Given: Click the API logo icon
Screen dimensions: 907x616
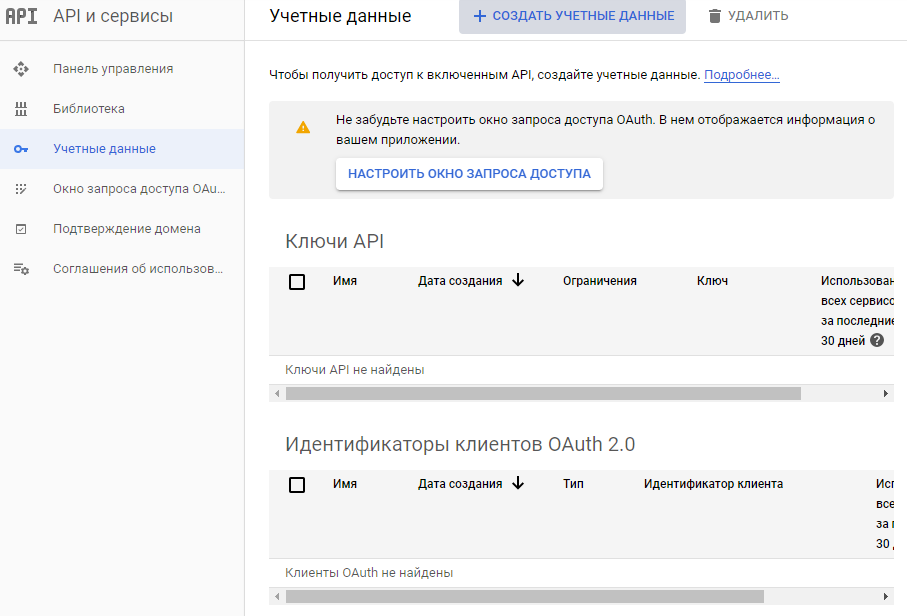Looking at the screenshot, I should coord(22,16).
